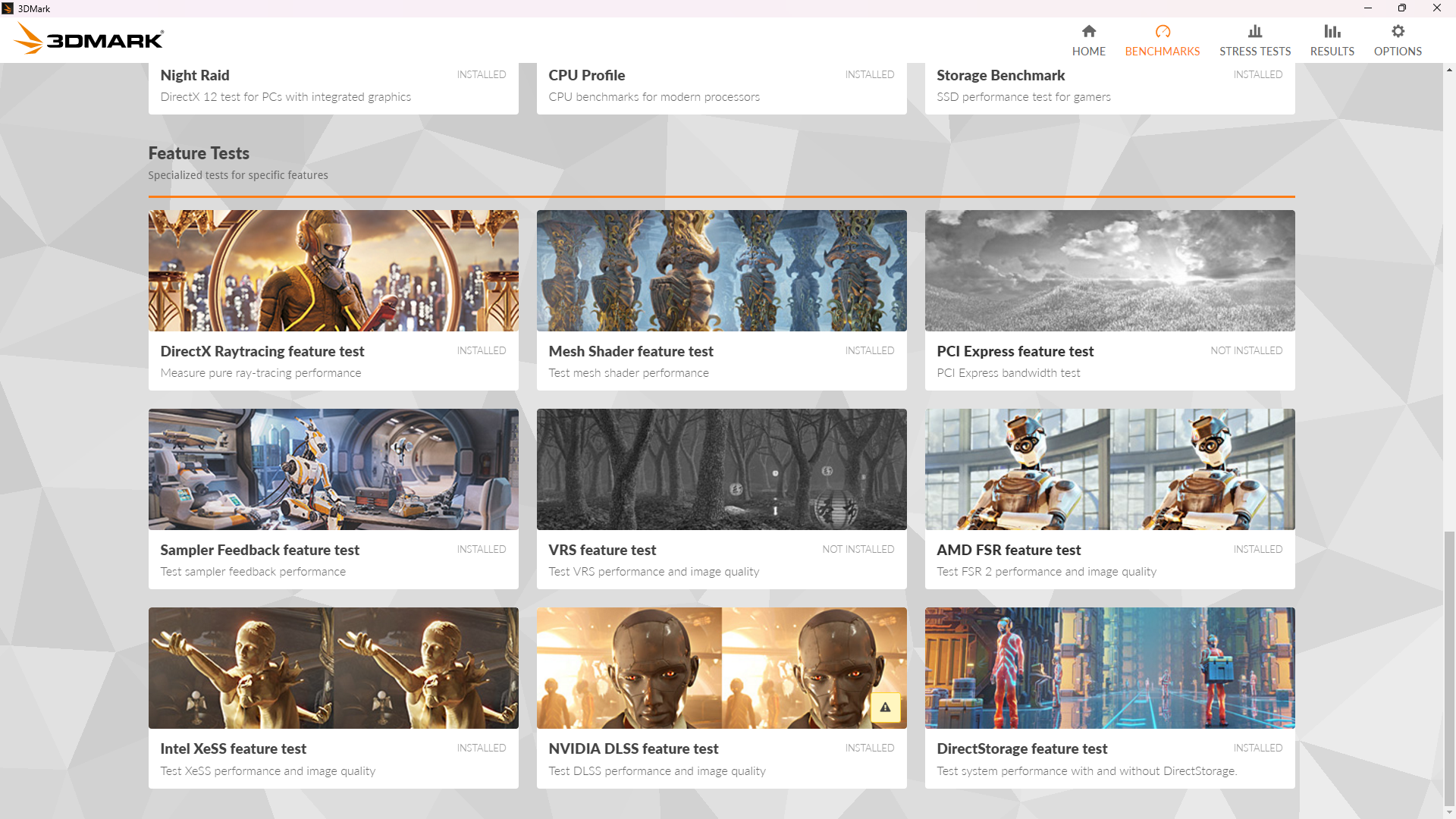The image size is (1456, 819).
Task: Click the Results chart icon
Action: coord(1332,31)
